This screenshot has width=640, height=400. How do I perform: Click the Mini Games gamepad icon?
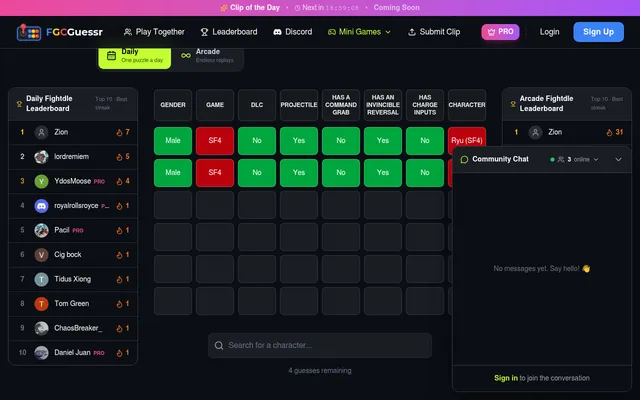(332, 32)
